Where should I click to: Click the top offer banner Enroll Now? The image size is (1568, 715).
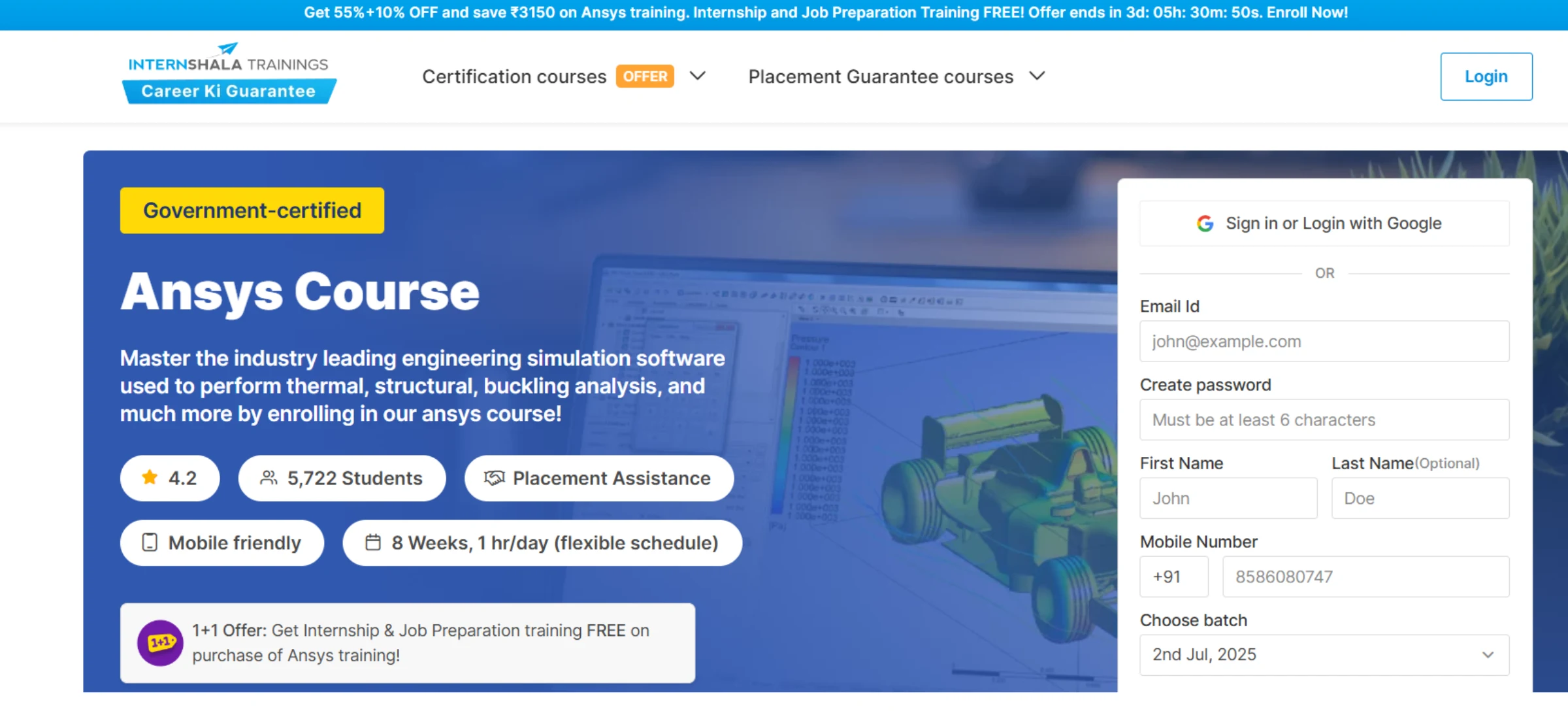[x=1307, y=12]
